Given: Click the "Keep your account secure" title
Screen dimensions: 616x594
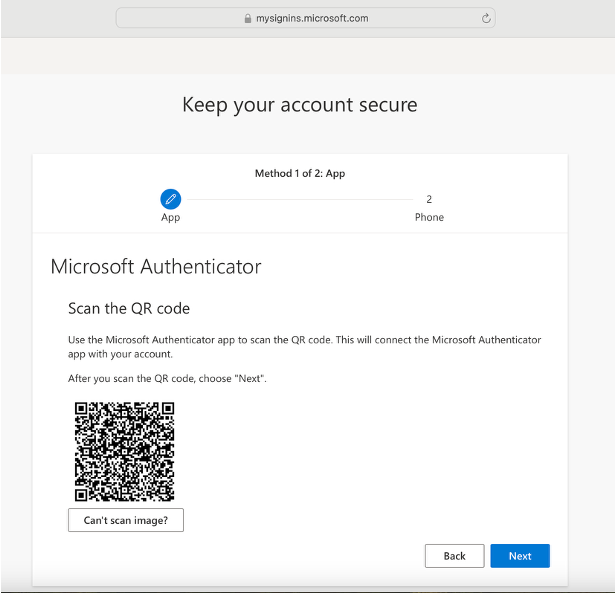Looking at the screenshot, I should pyautogui.click(x=300, y=105).
